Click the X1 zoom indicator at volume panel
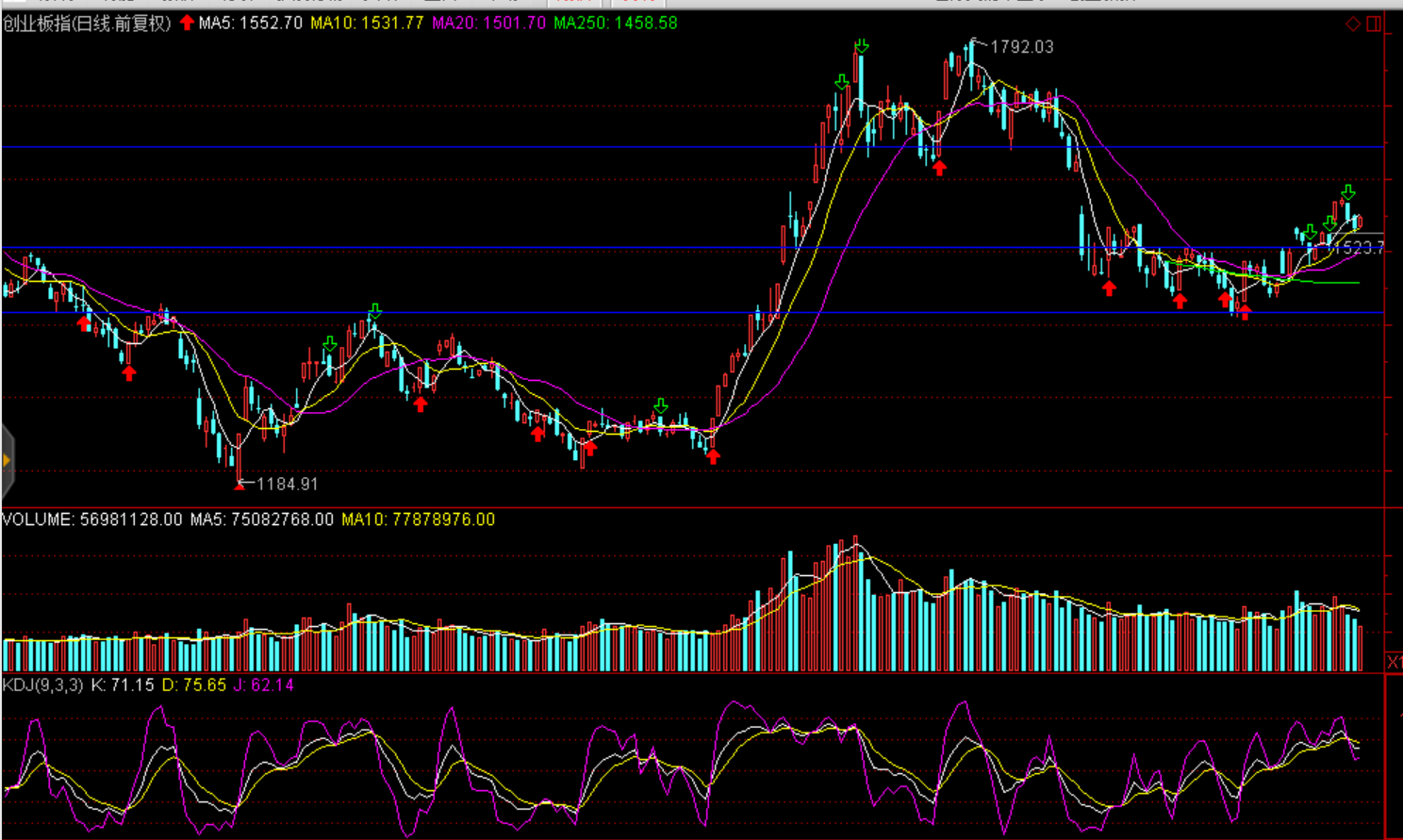The height and width of the screenshot is (840, 1403). tap(1394, 662)
